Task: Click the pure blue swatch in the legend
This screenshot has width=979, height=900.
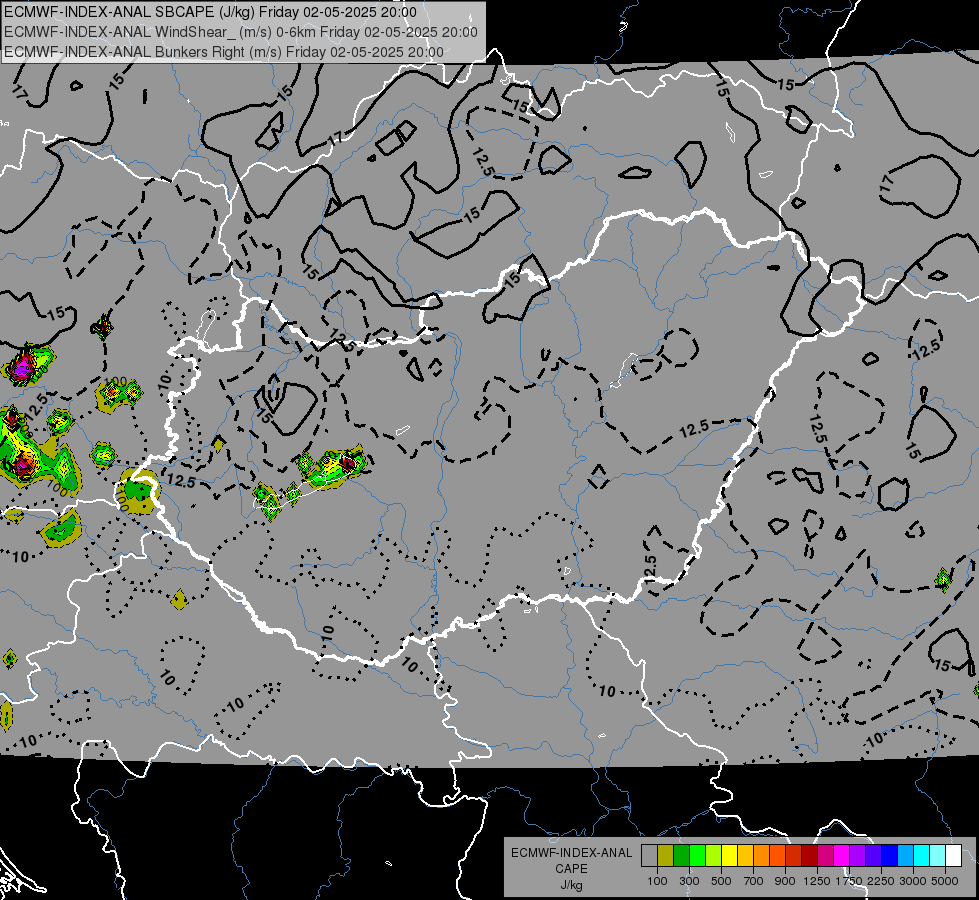Action: pos(890,855)
